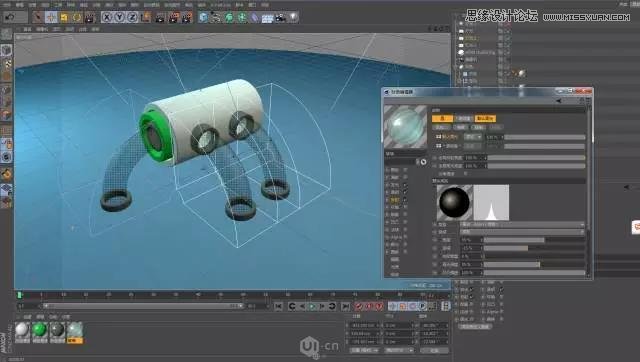This screenshot has height=362, width=640.
Task: Click the green Play button in timeline
Action: pos(312,306)
